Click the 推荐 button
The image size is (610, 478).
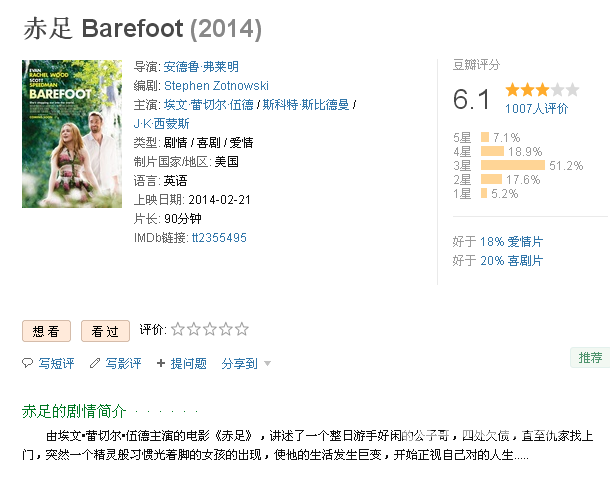point(589,357)
